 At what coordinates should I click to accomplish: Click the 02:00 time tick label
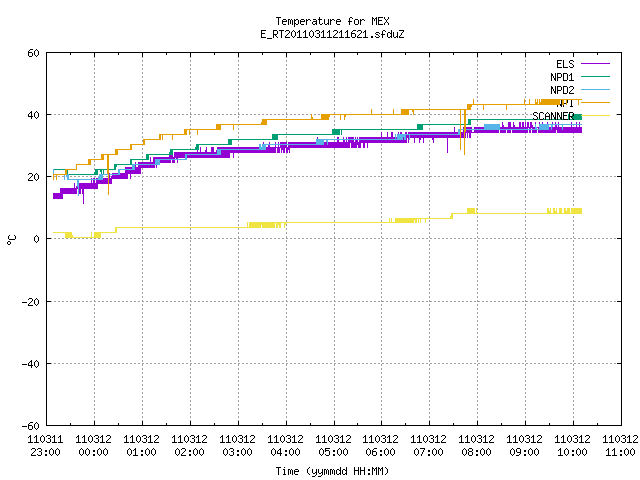(x=189, y=453)
